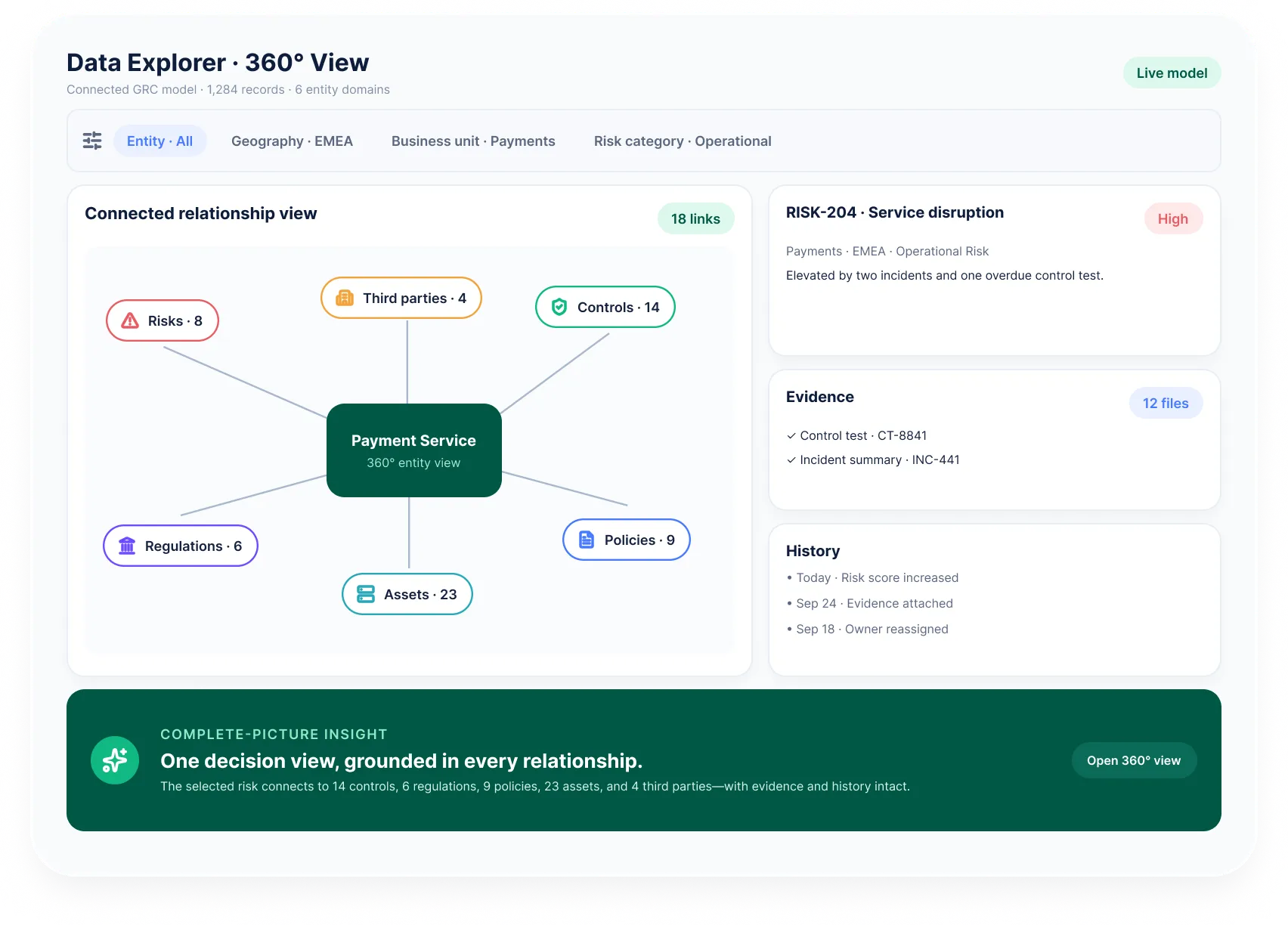Click Data Explorer · 360° View title

[x=218, y=62]
